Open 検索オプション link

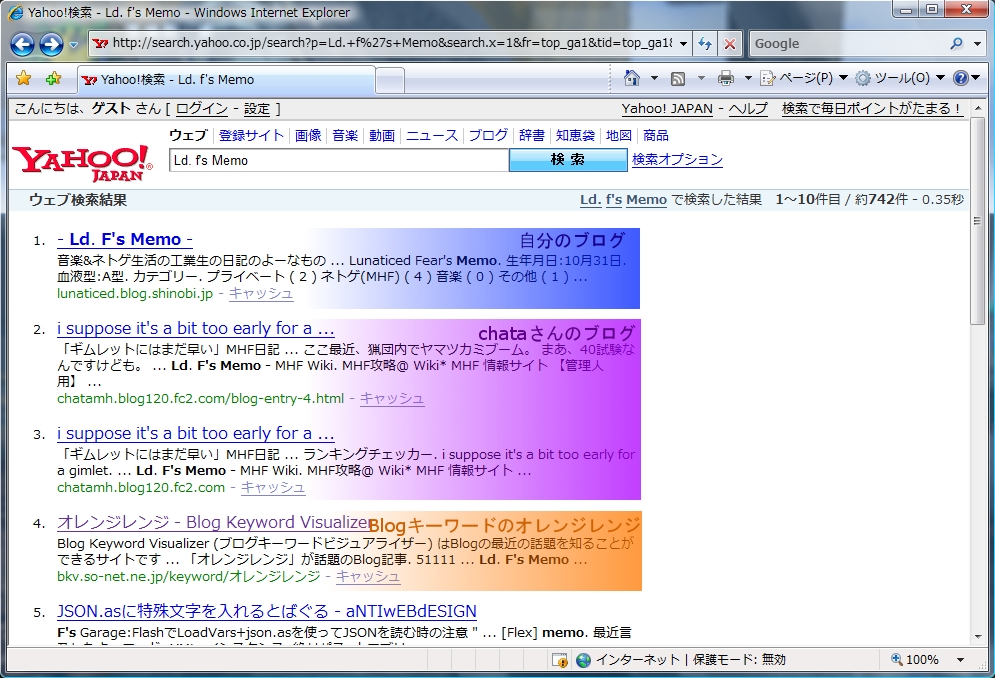677,159
